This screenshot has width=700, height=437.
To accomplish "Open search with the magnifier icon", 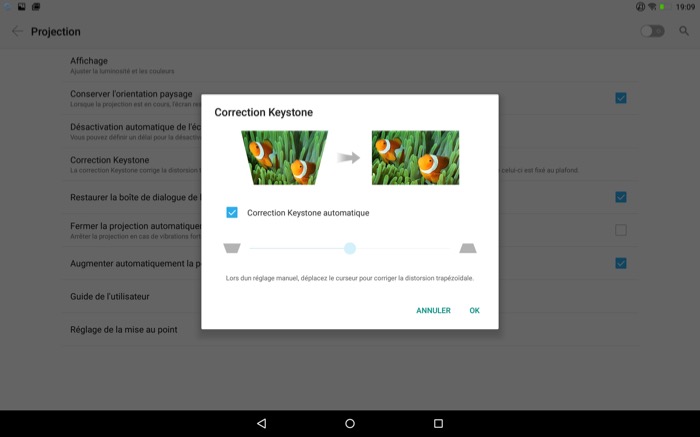I will 684,31.
